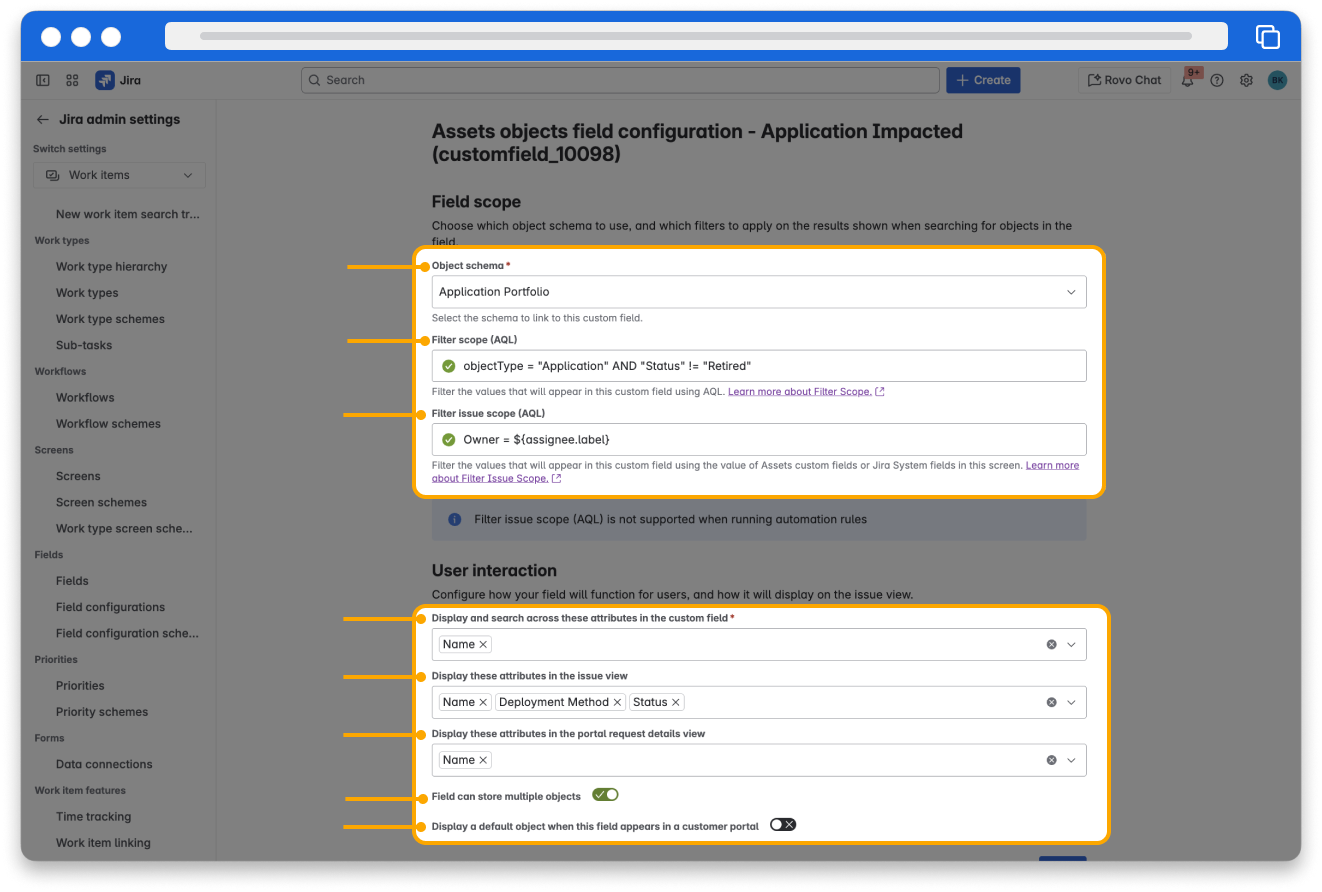This screenshot has height=892, width=1322.
Task: Open the BK user avatar menu
Action: pos(1277,80)
